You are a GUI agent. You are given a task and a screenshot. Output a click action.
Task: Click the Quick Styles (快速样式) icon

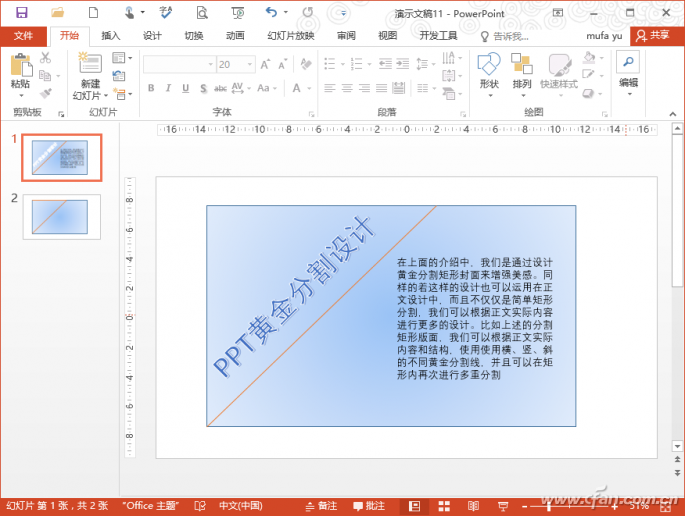pos(560,70)
